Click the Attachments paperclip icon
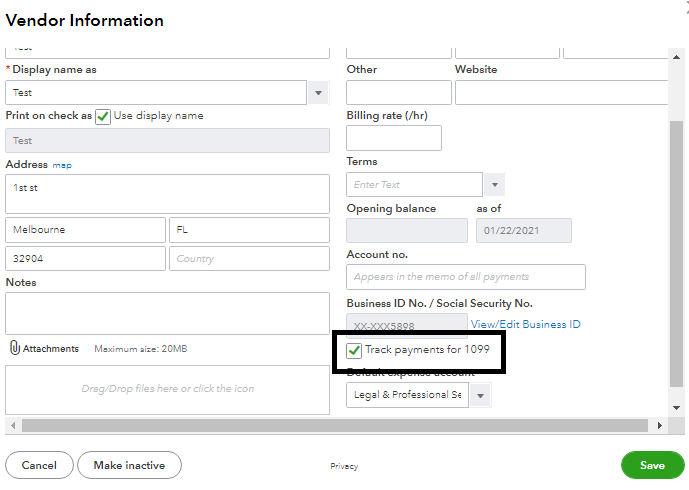689x490 pixels. pyautogui.click(x=15, y=348)
